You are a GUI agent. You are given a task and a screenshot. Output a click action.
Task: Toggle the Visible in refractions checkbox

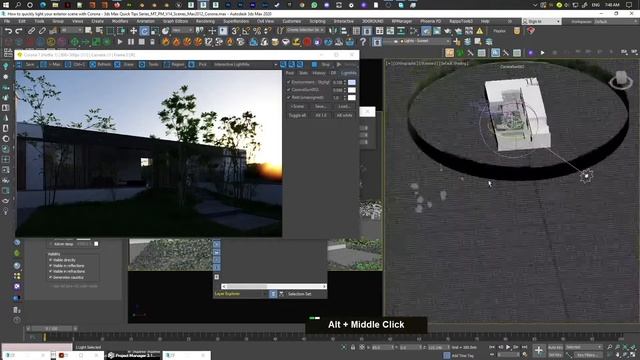(51, 271)
